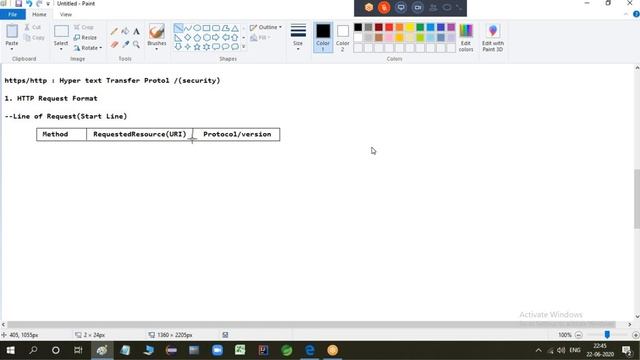Choose the Right triangle shape
This screenshot has height=360, width=640.
pyautogui.click(x=178, y=38)
